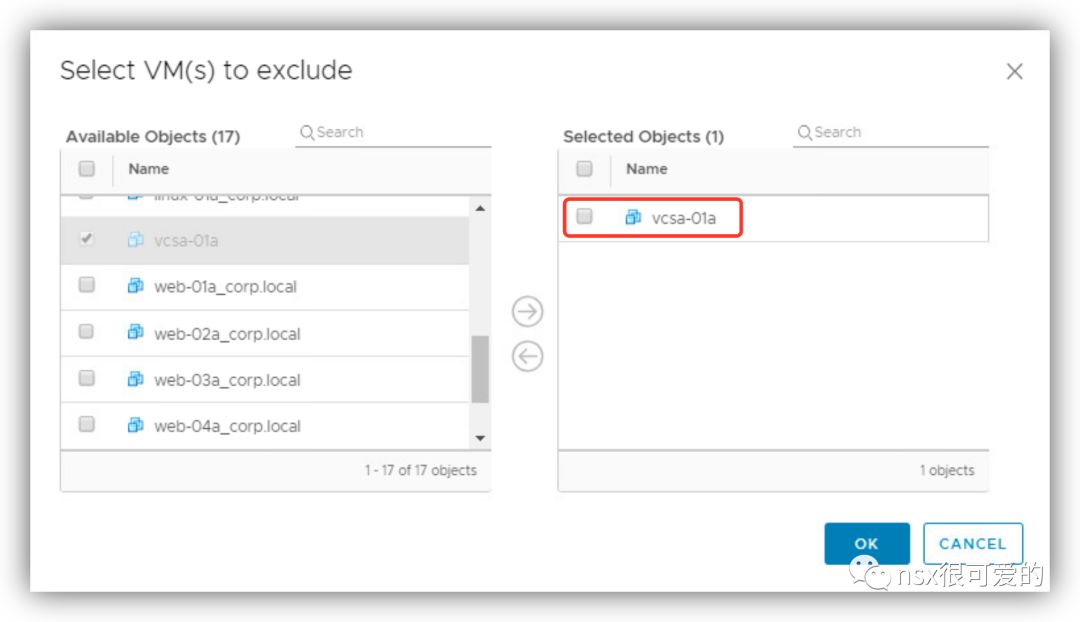Click the Name column header in Available Objects
This screenshot has width=1080, height=622.
pos(148,169)
